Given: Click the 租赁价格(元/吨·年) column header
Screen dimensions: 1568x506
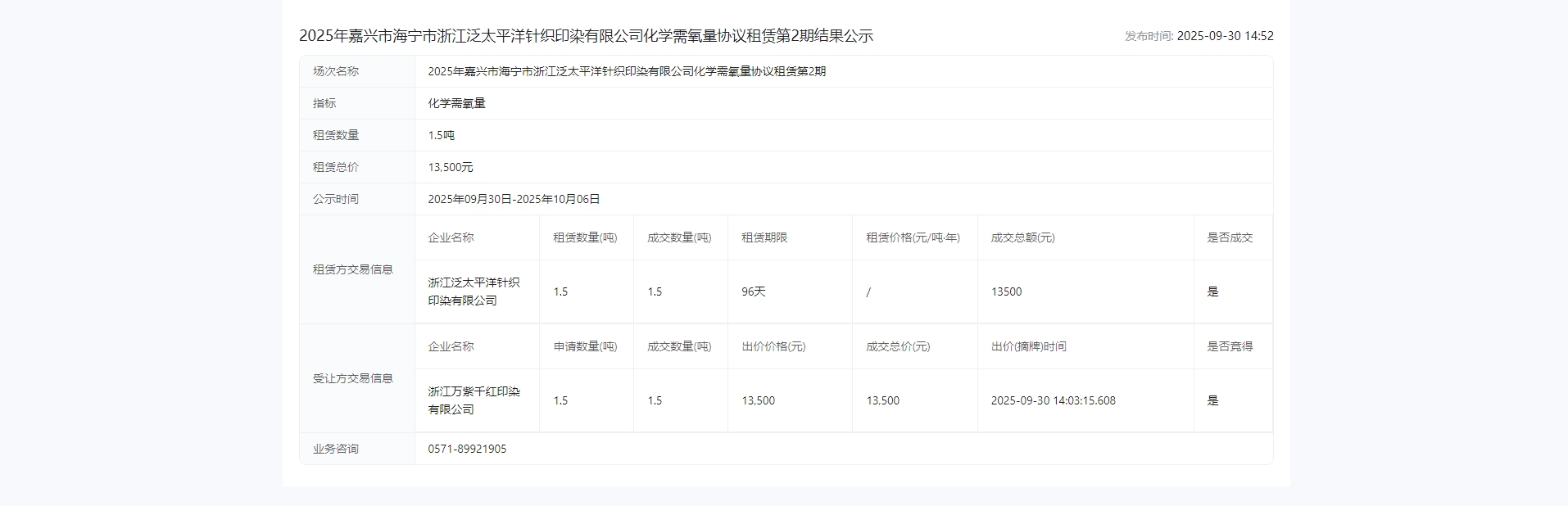Looking at the screenshot, I should tap(913, 237).
